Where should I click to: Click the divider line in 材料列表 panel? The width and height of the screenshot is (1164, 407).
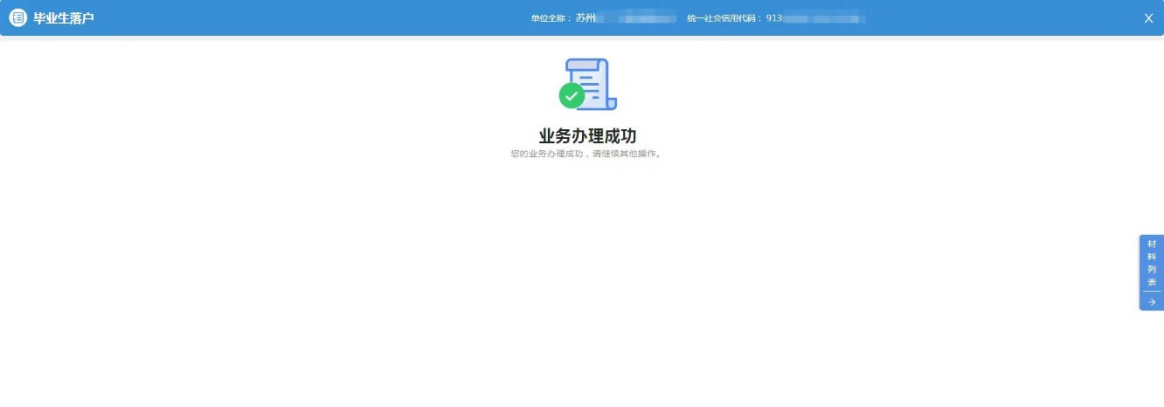tap(1151, 291)
